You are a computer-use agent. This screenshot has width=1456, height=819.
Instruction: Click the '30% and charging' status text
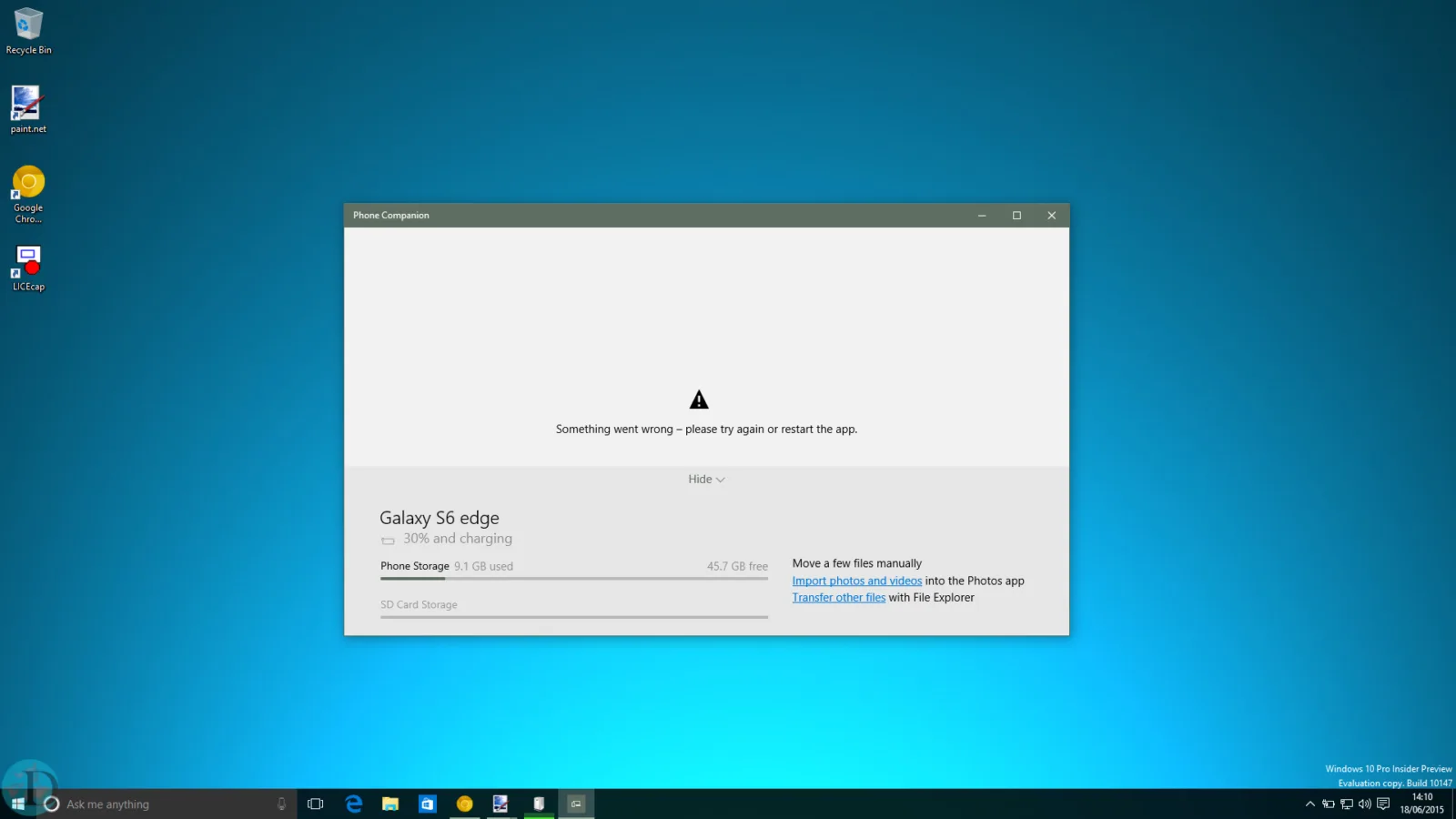pos(458,539)
